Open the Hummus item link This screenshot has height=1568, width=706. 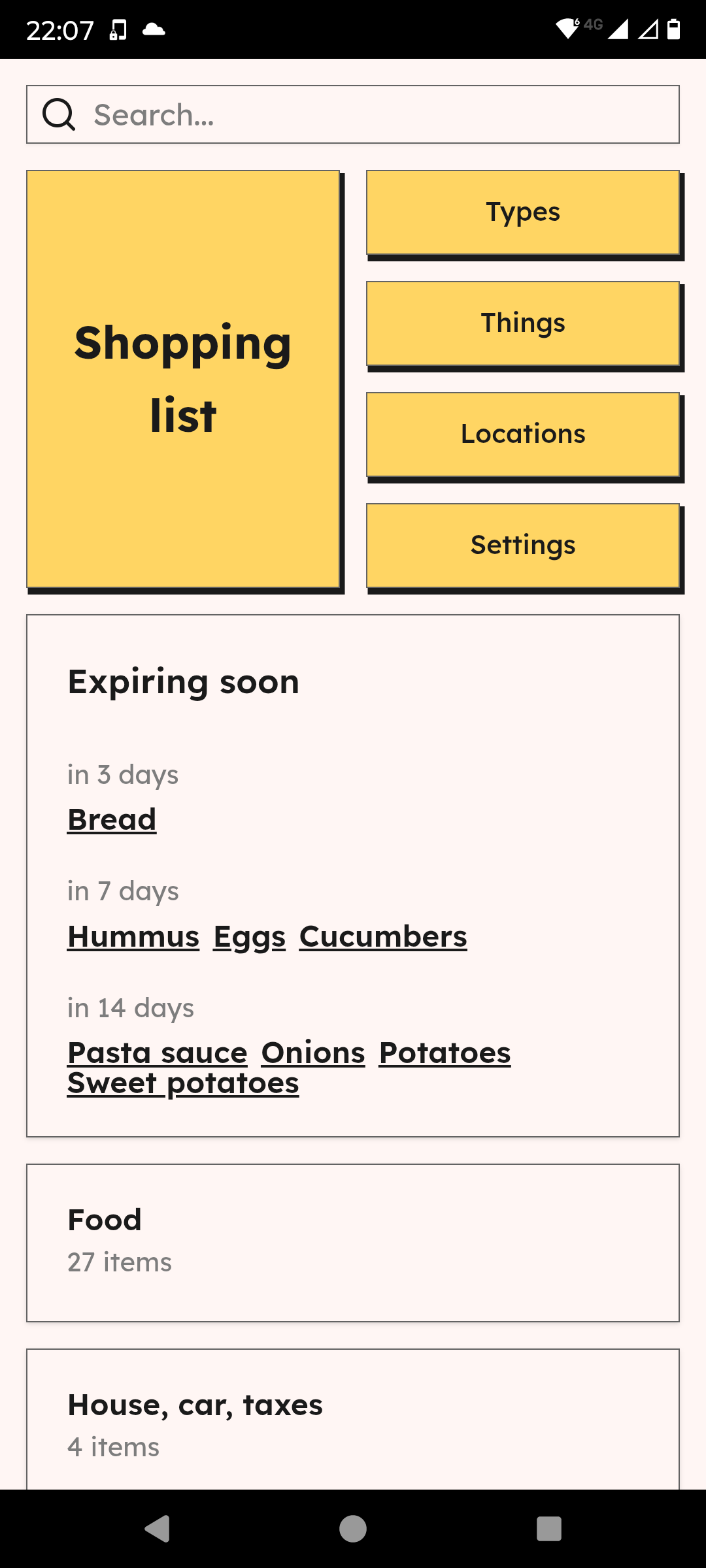pos(133,936)
